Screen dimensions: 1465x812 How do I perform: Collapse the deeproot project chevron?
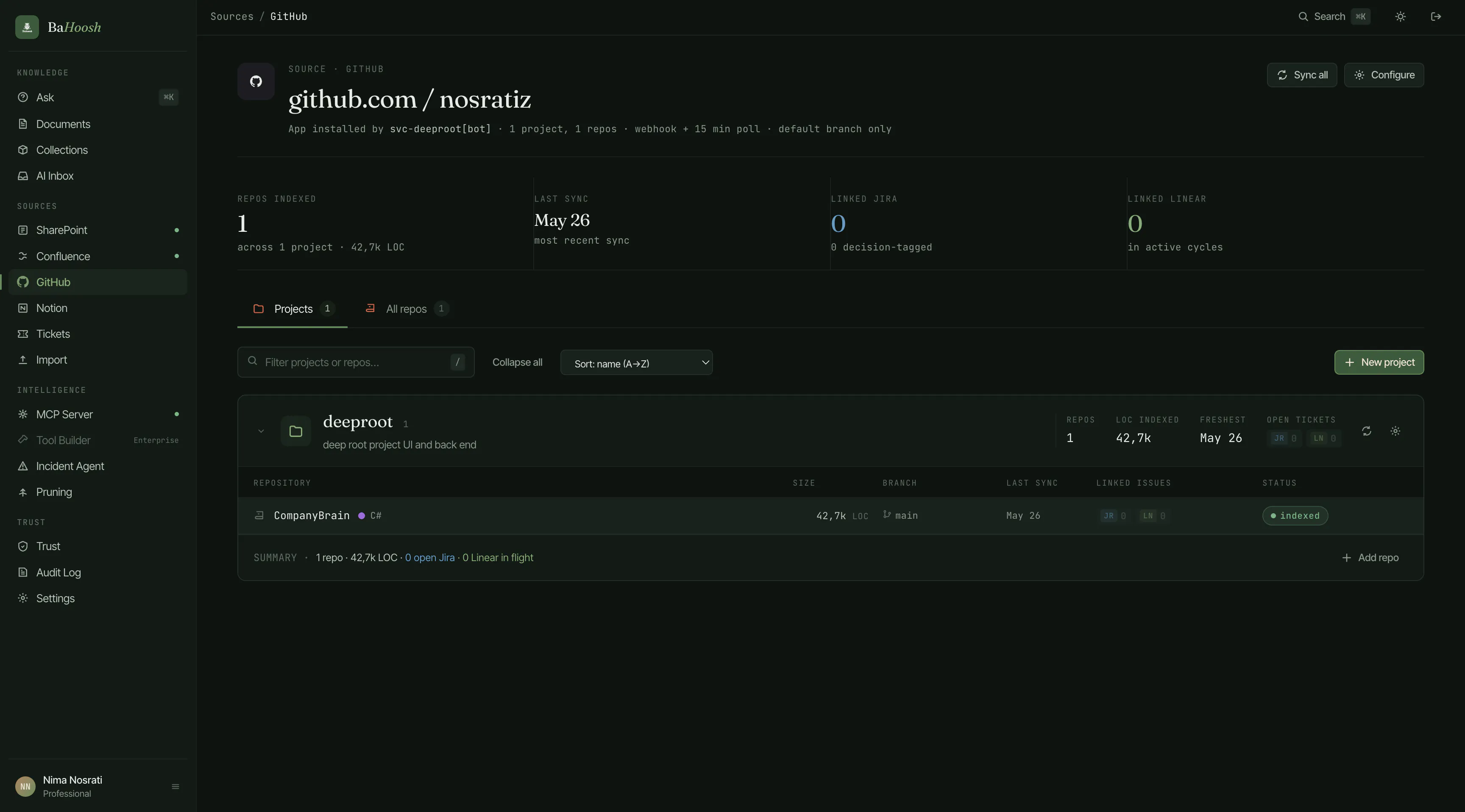click(261, 431)
